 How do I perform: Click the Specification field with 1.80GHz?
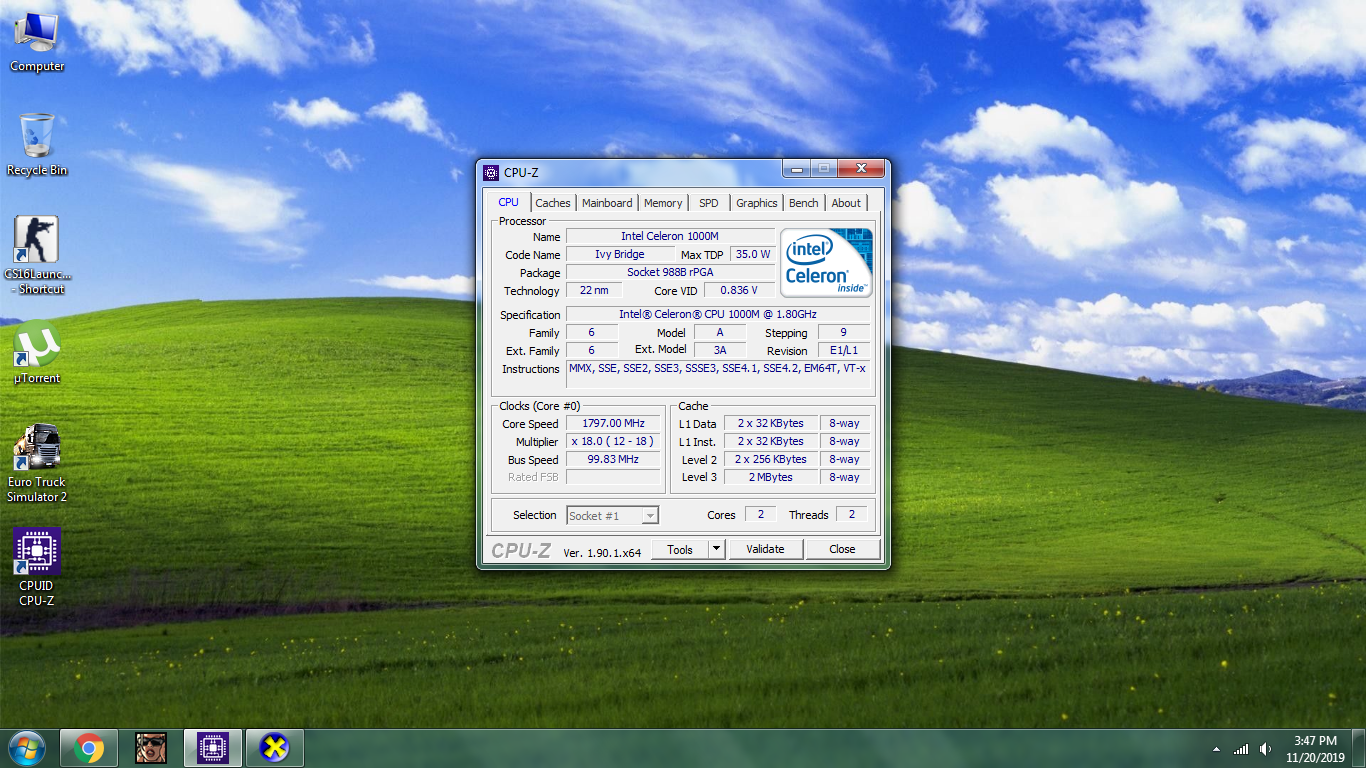718,314
